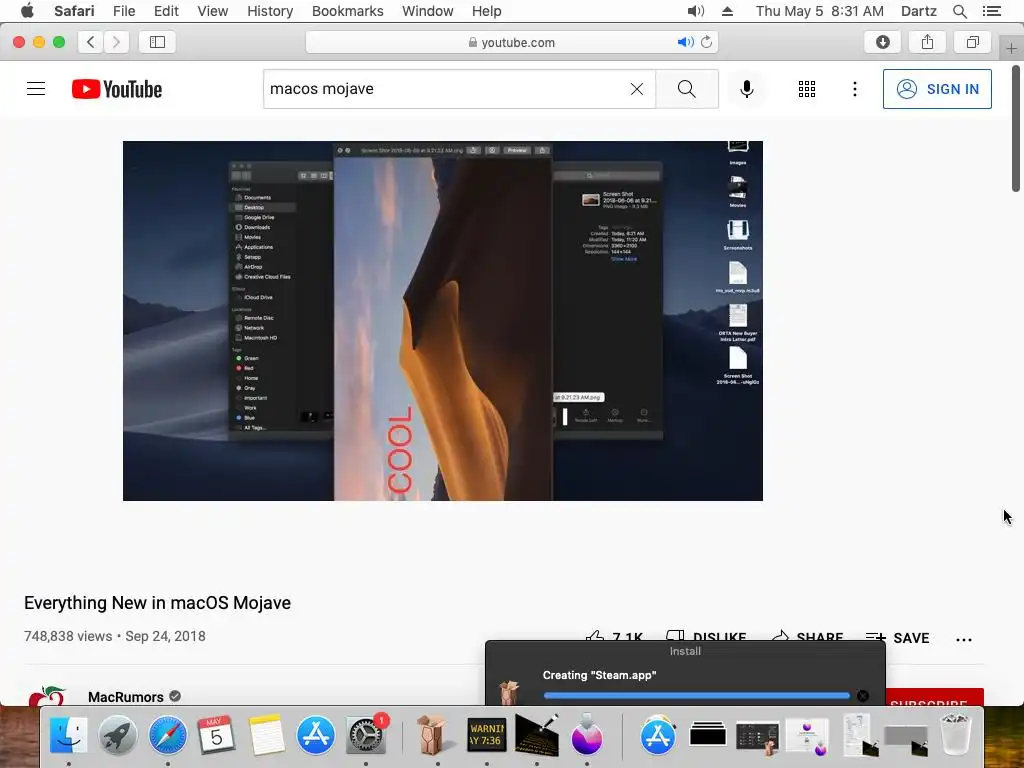
Task: Open the Help menu
Action: tap(487, 11)
